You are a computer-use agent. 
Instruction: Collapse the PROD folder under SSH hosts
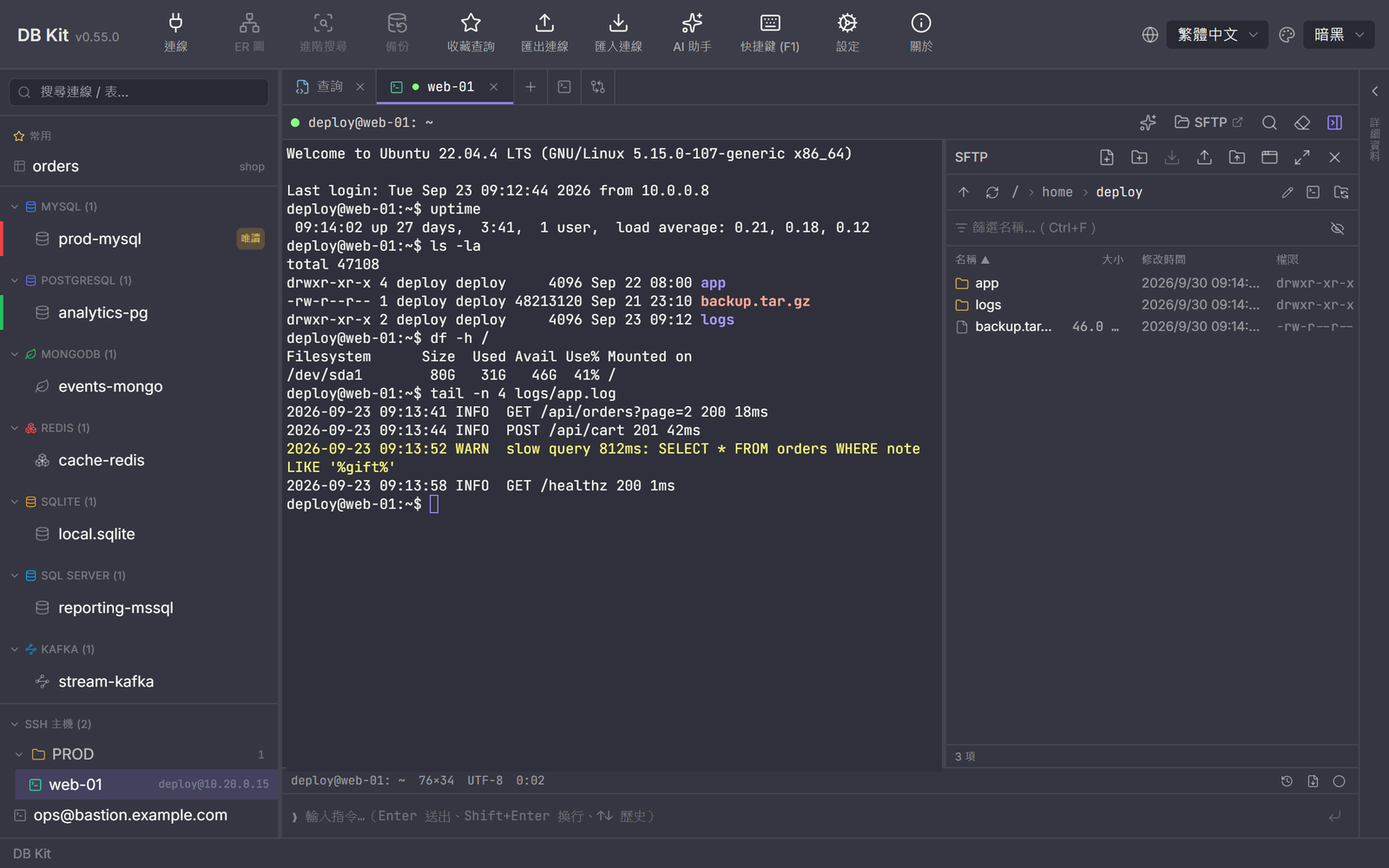(x=19, y=754)
